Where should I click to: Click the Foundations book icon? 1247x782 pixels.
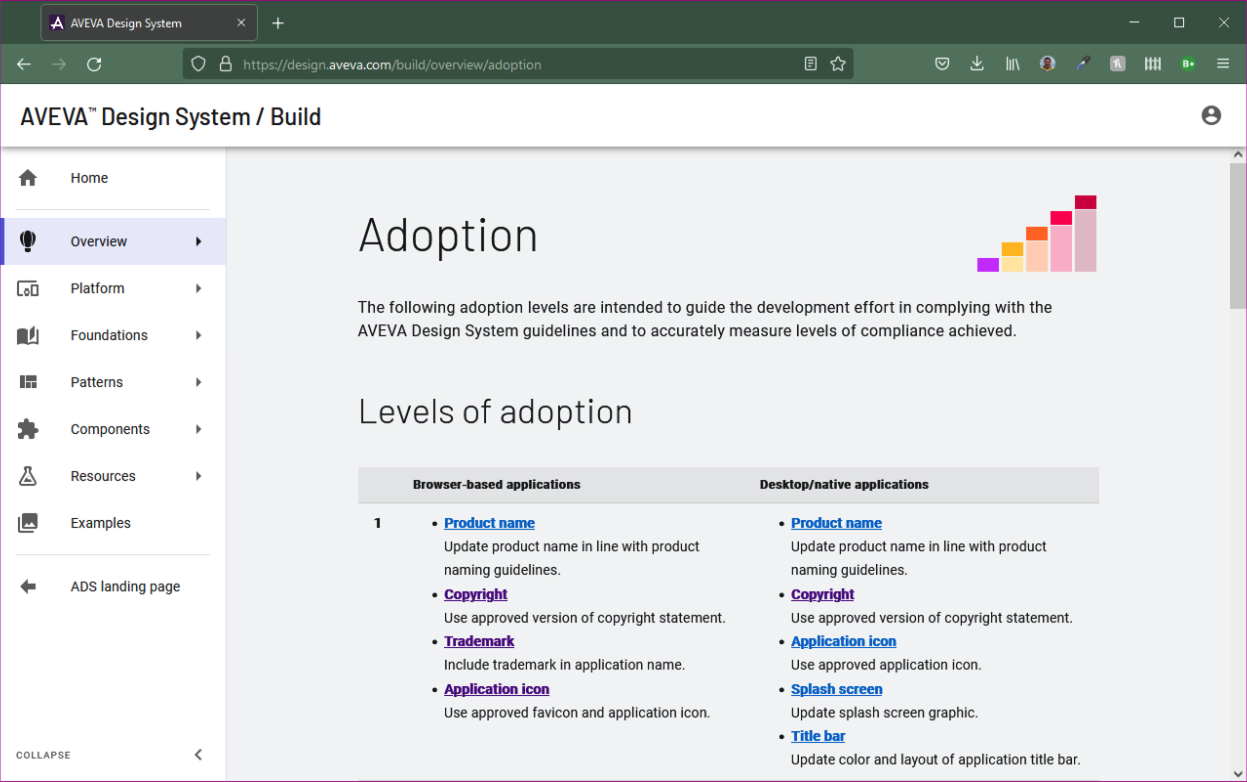[x=28, y=335]
